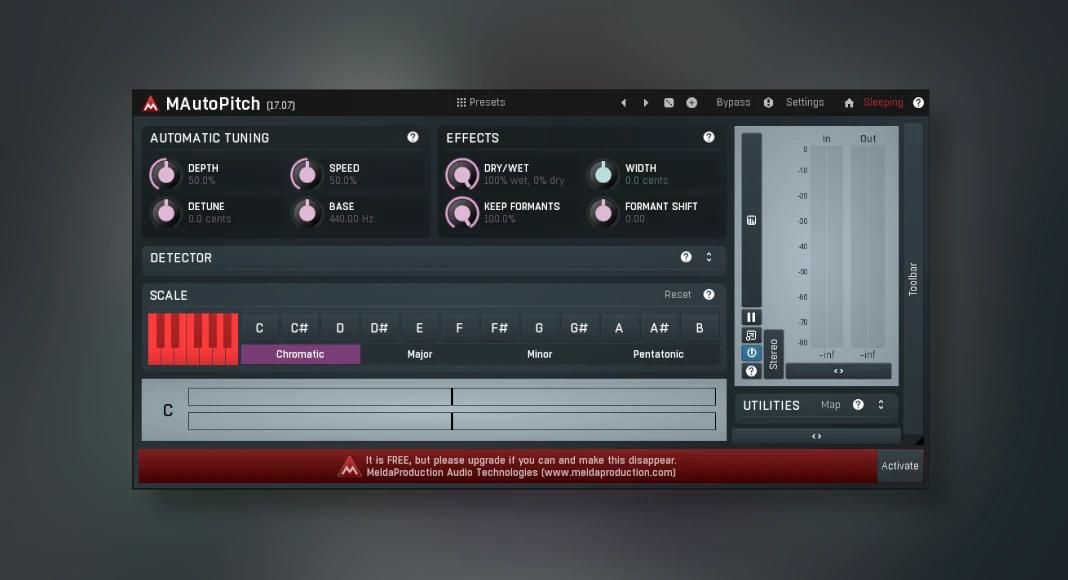The width and height of the screenshot is (1068, 580).
Task: Click the home icon
Action: tap(849, 103)
